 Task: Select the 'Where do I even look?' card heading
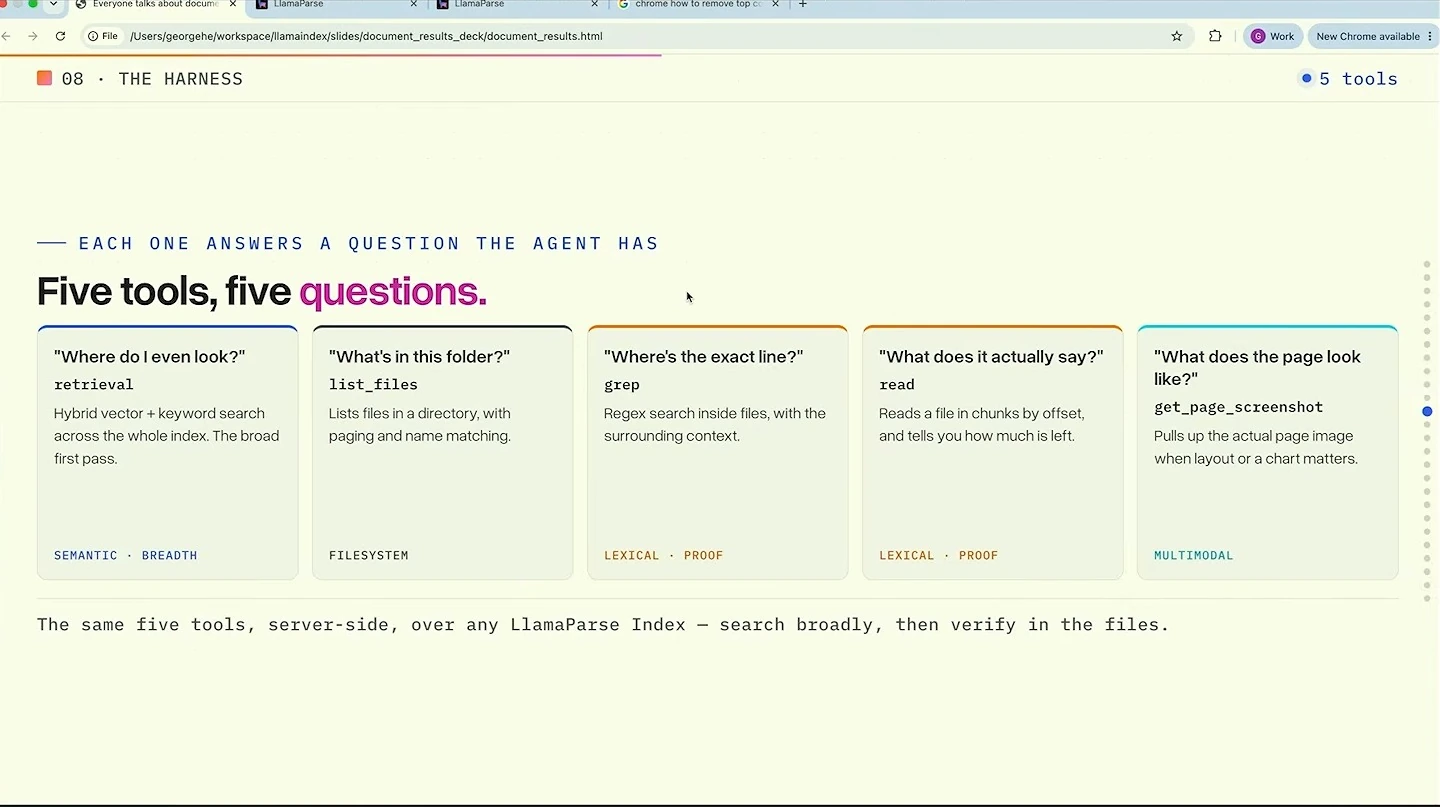[150, 357]
